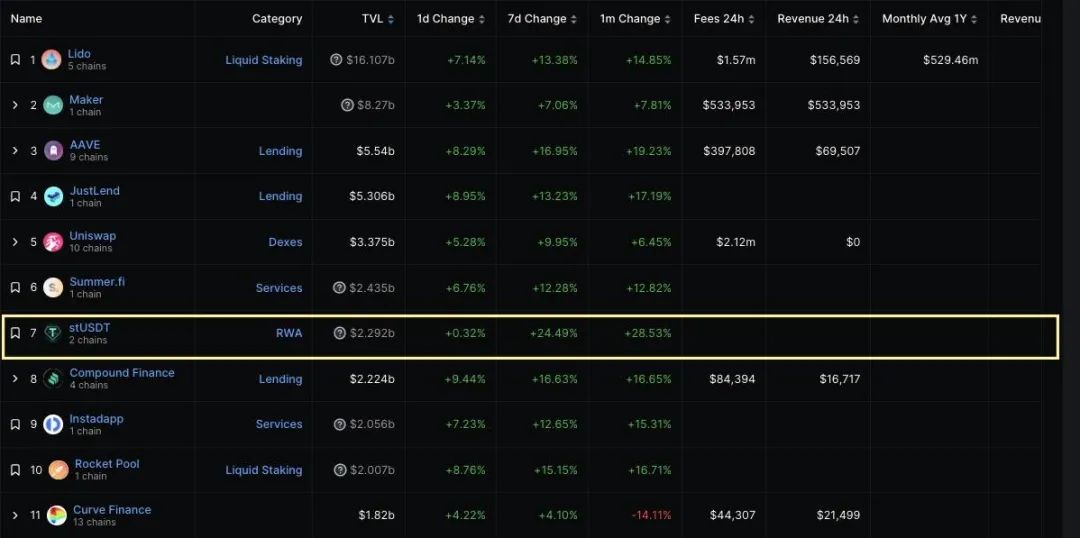Sort by the Fees 24h header
The image size is (1080, 538).
point(724,19)
